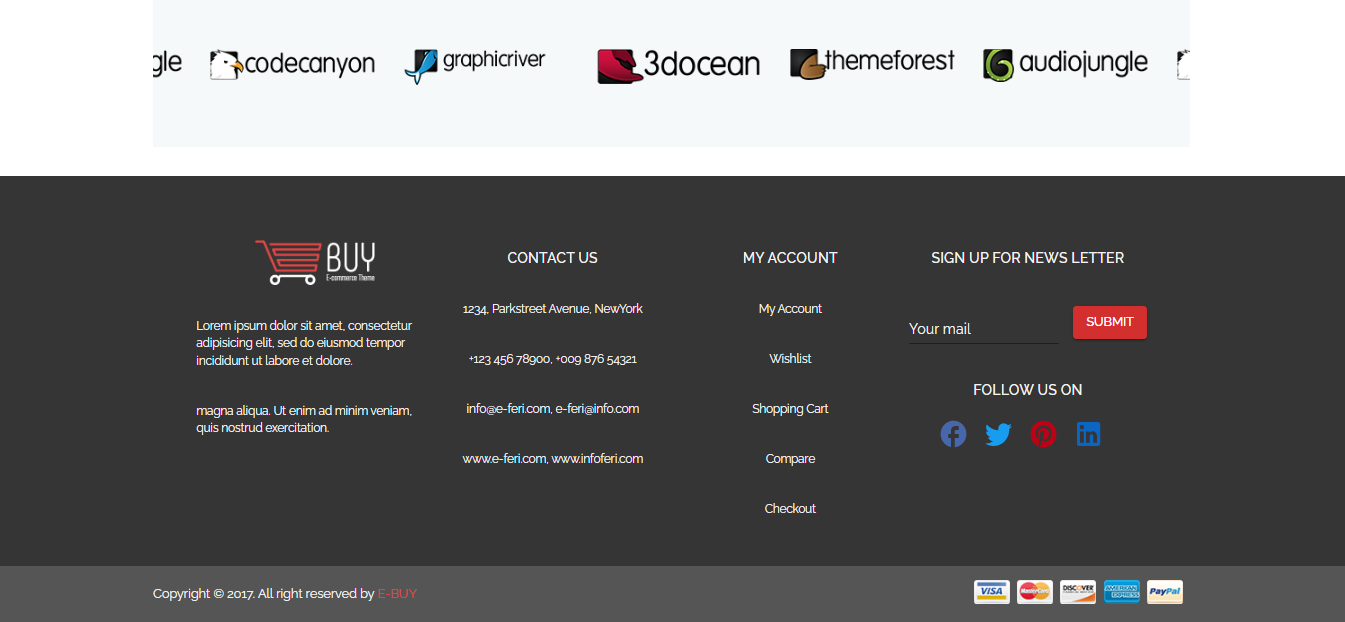Screen dimensions: 1345x622
Task: Click the themeforest logo
Action: click(x=871, y=61)
